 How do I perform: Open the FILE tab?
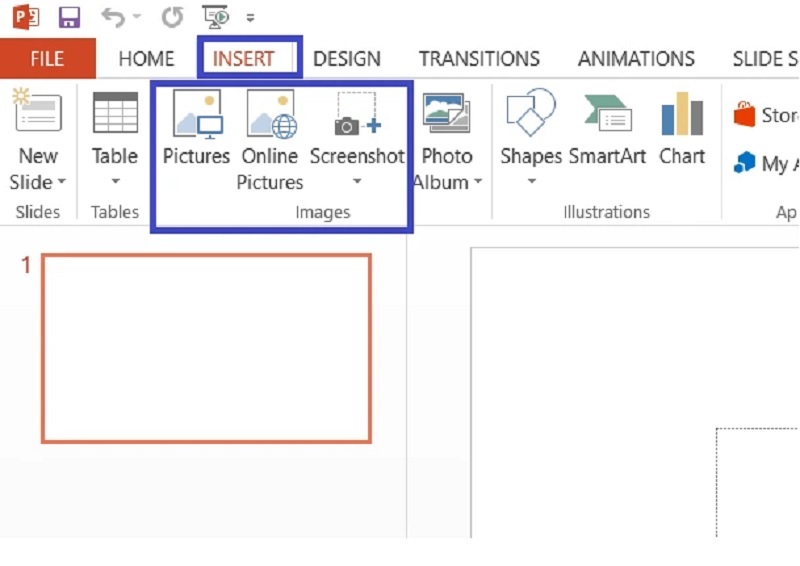coord(47,59)
